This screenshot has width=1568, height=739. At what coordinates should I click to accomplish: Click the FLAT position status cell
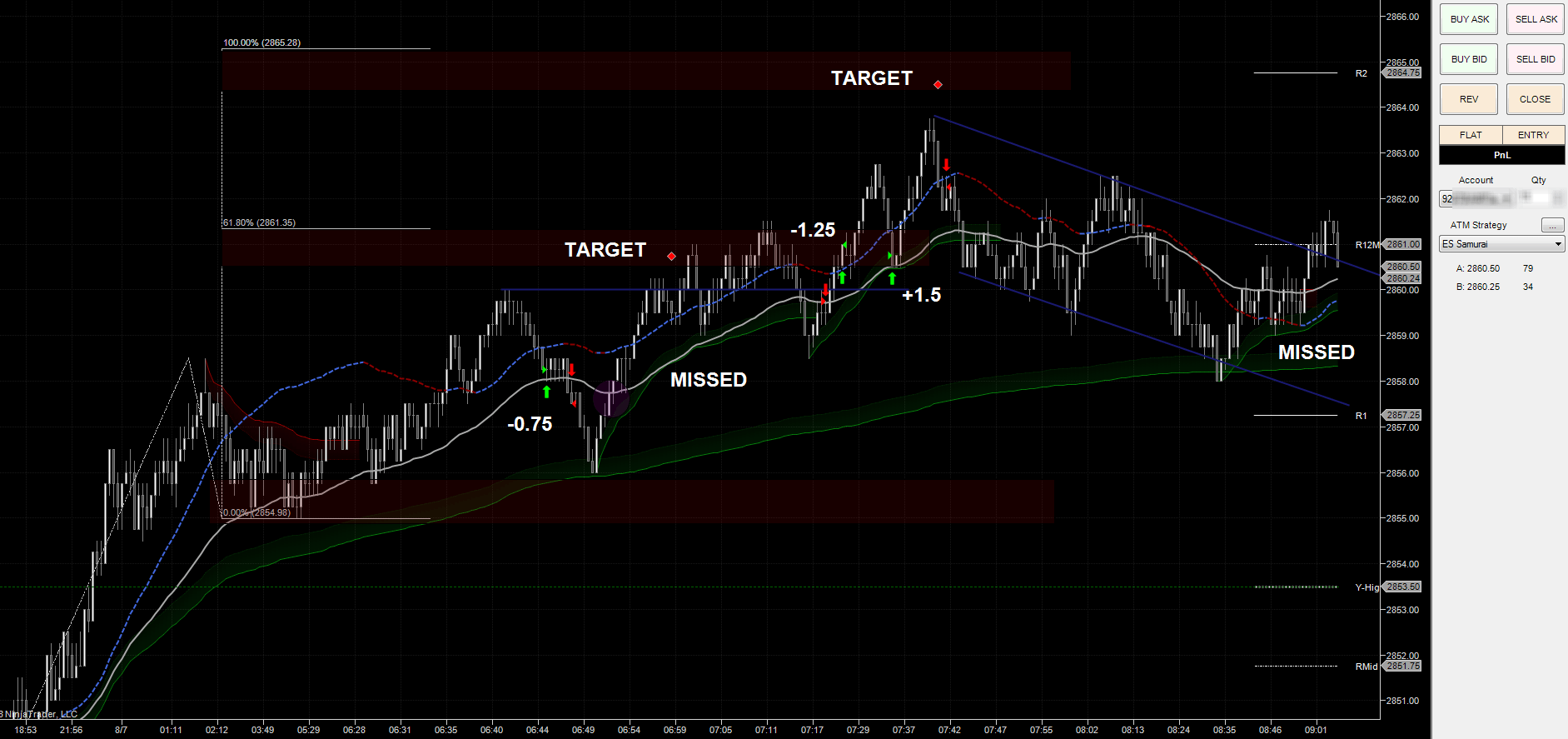coord(1470,135)
